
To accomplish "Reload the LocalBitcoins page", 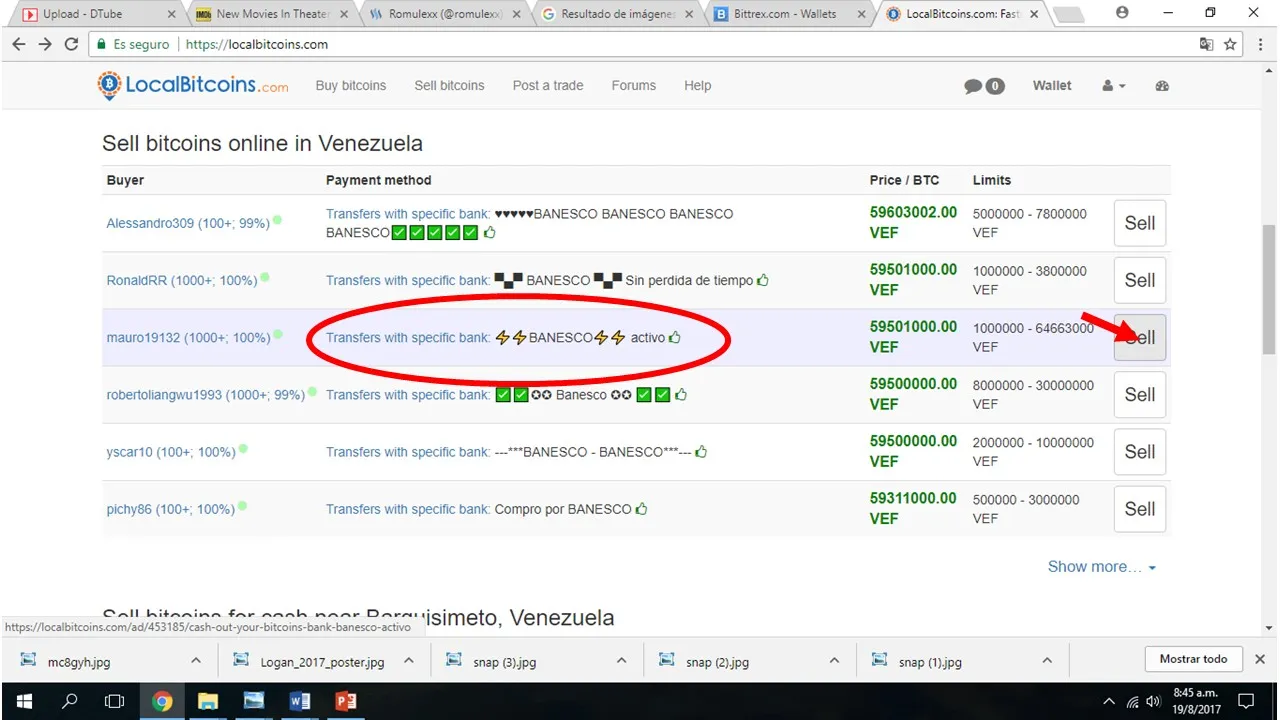I will (x=71, y=44).
